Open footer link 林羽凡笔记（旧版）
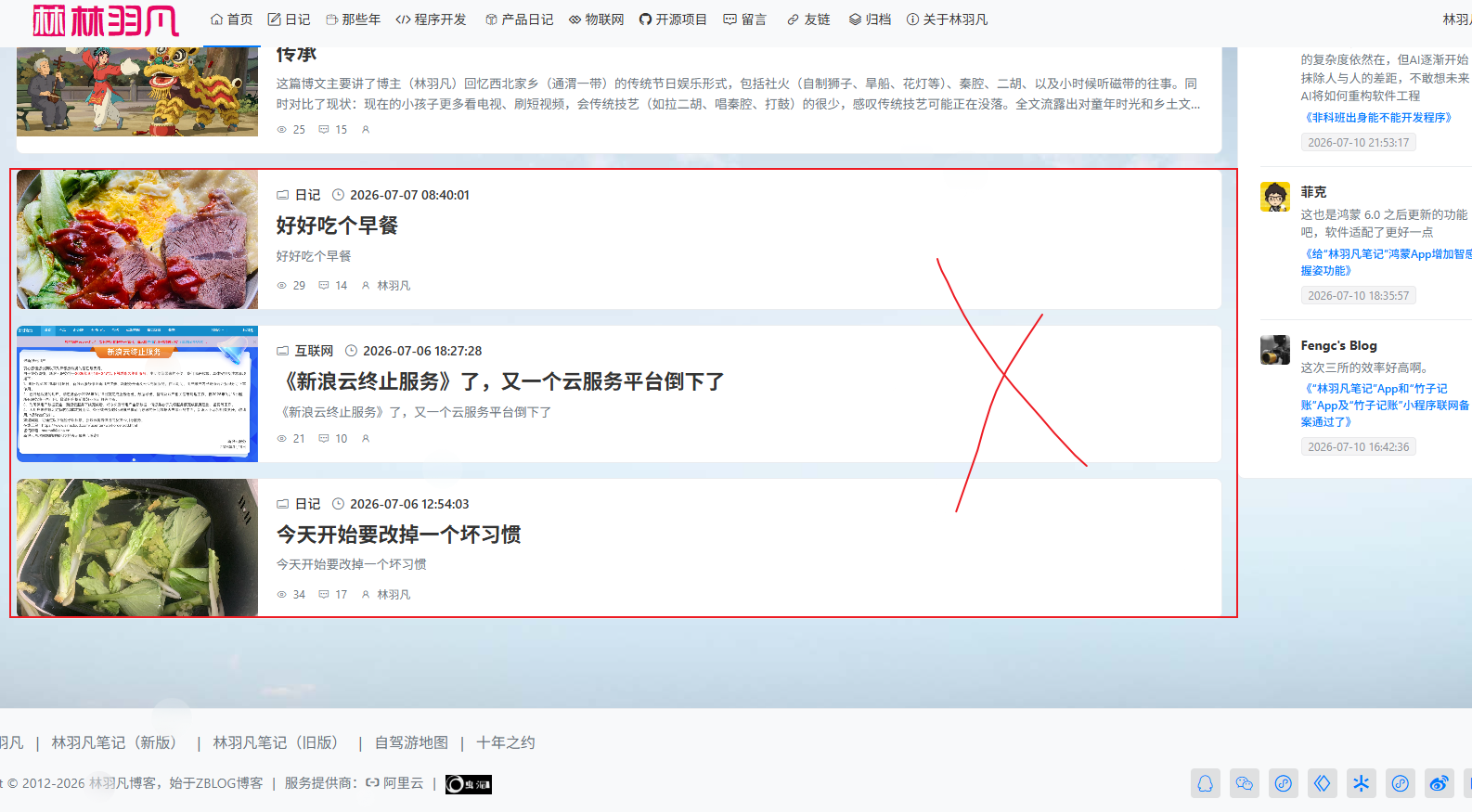This screenshot has width=1472, height=812. [278, 742]
